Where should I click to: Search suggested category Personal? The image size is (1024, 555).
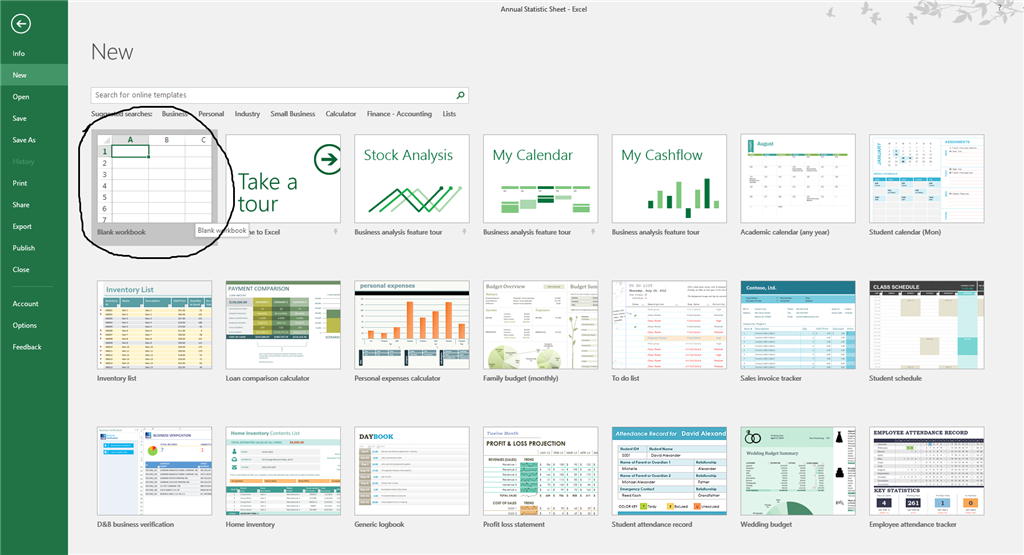(211, 114)
